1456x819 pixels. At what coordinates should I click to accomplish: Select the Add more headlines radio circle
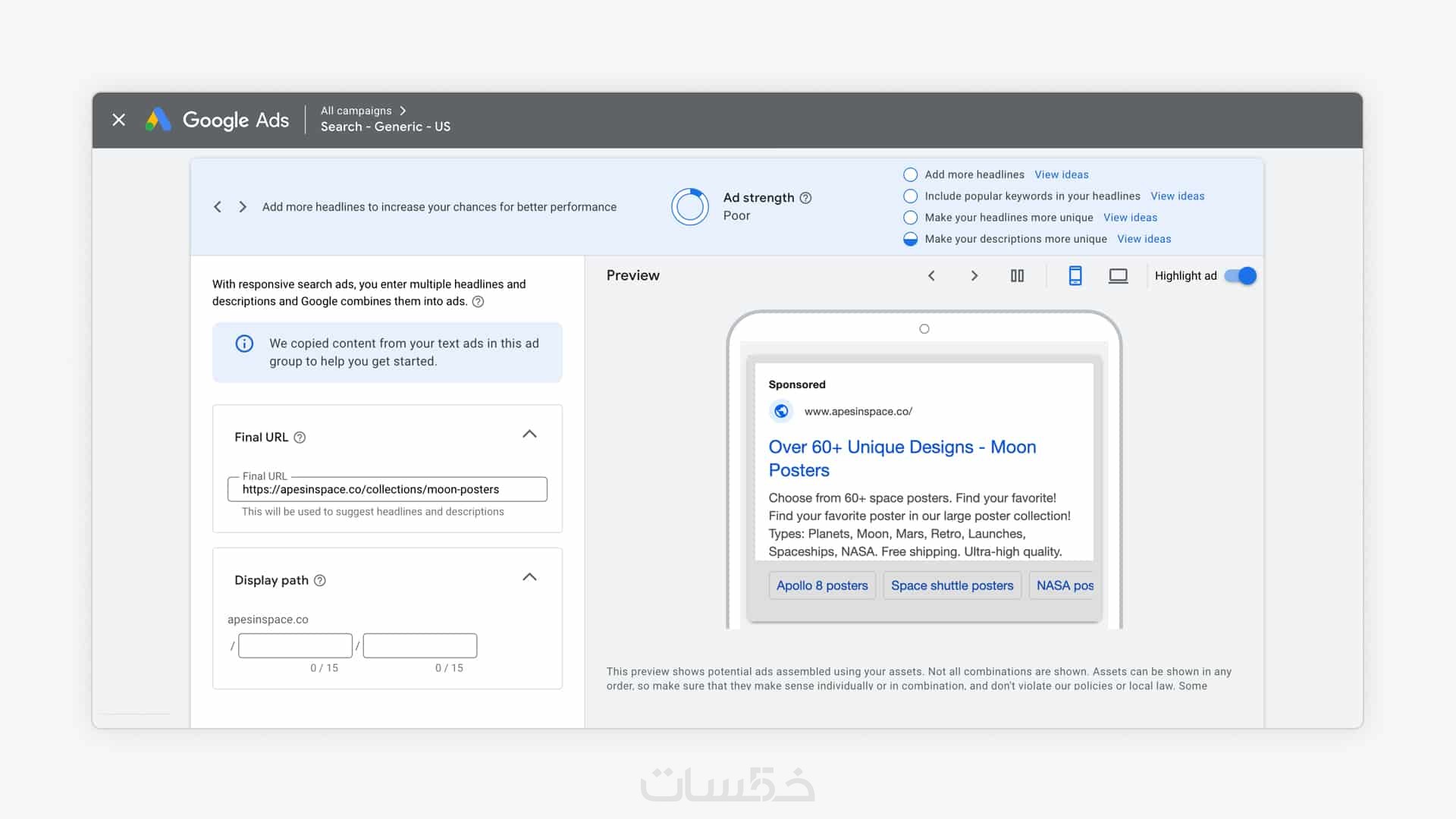(x=910, y=174)
